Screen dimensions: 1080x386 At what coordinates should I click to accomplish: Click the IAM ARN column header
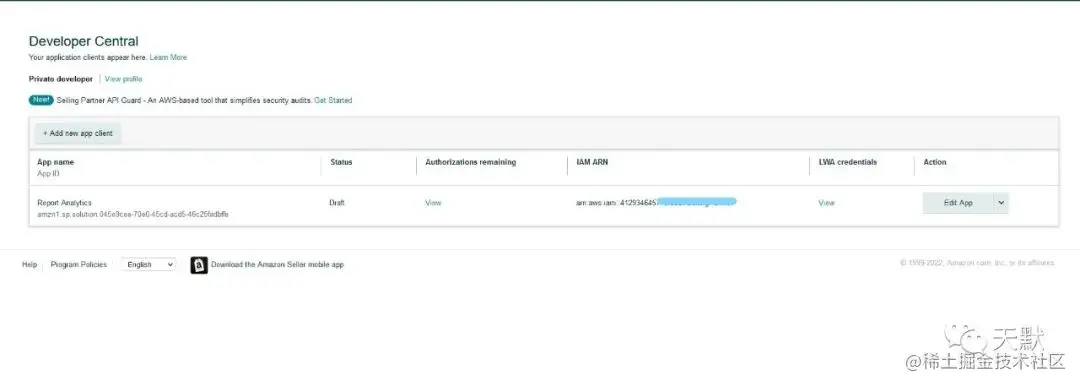coord(592,163)
